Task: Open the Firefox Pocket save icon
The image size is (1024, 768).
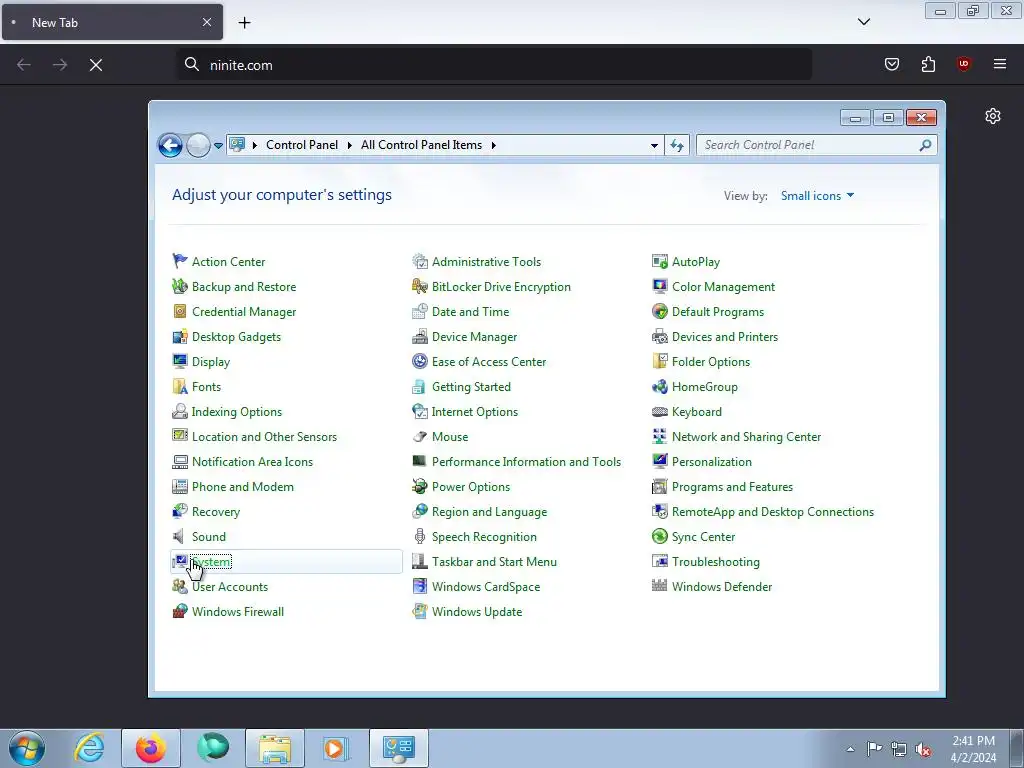Action: [891, 64]
